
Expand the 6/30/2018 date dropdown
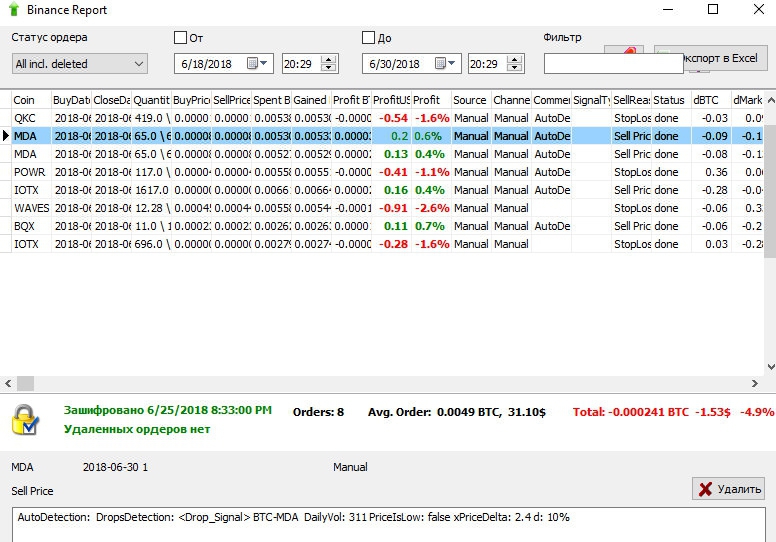pyautogui.click(x=452, y=63)
